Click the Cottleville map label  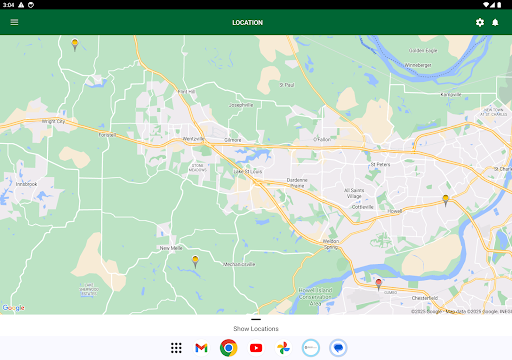(x=363, y=207)
